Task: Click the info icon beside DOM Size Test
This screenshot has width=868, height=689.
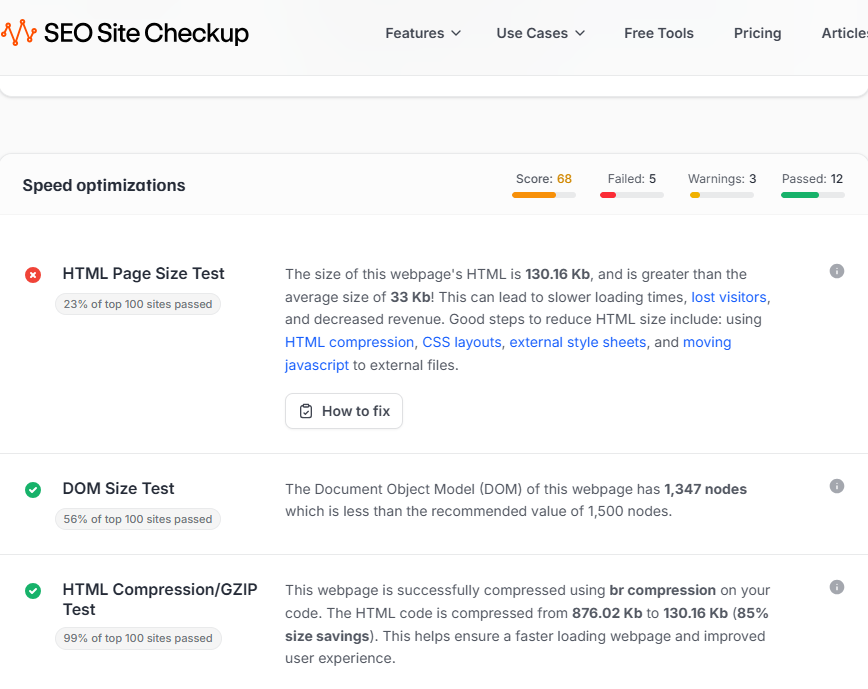Action: point(837,486)
